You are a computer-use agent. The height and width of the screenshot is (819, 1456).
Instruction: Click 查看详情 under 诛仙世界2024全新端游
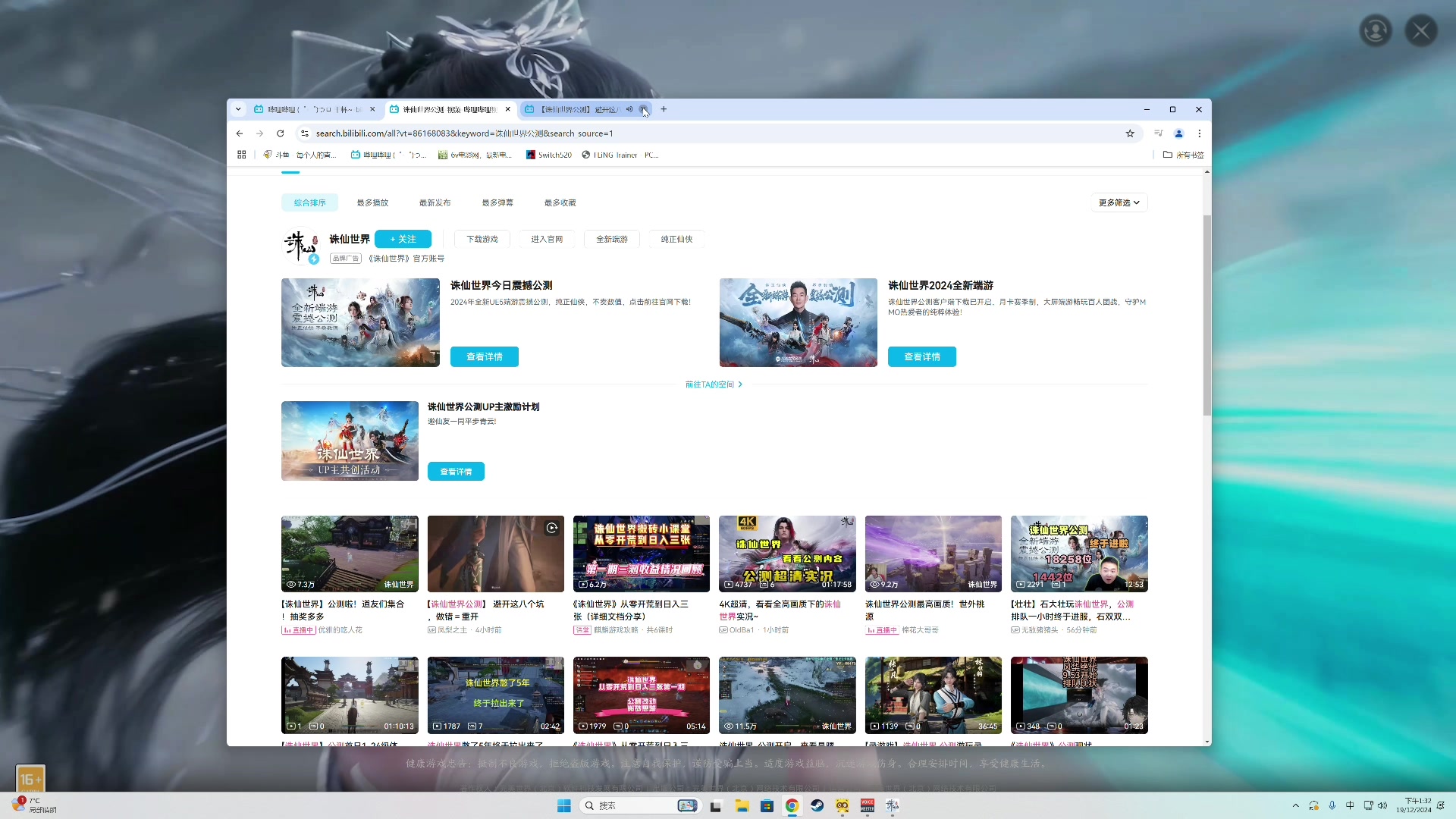(922, 356)
